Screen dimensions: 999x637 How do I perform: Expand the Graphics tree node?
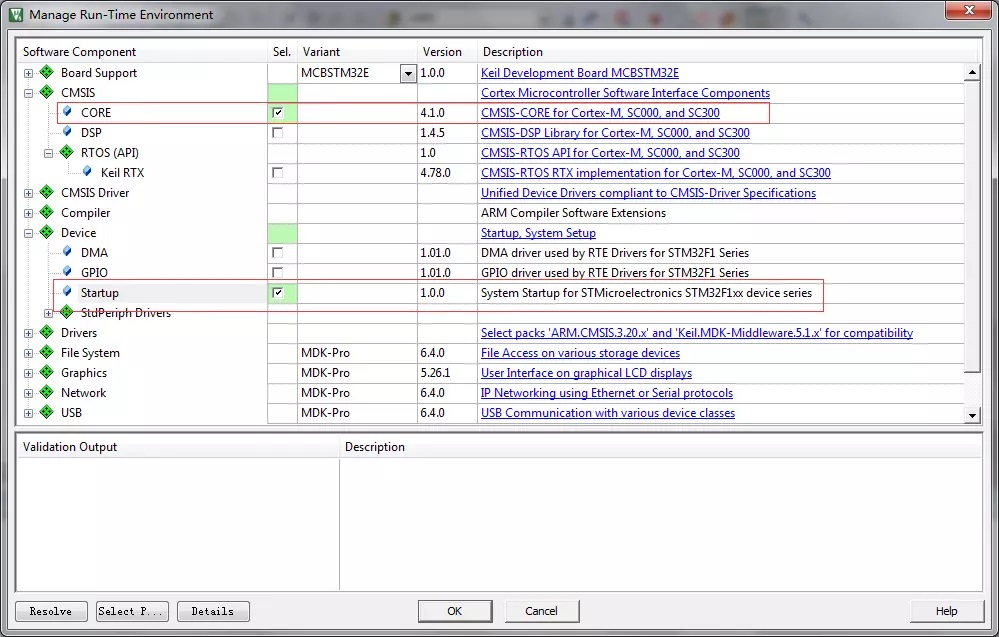coord(28,373)
